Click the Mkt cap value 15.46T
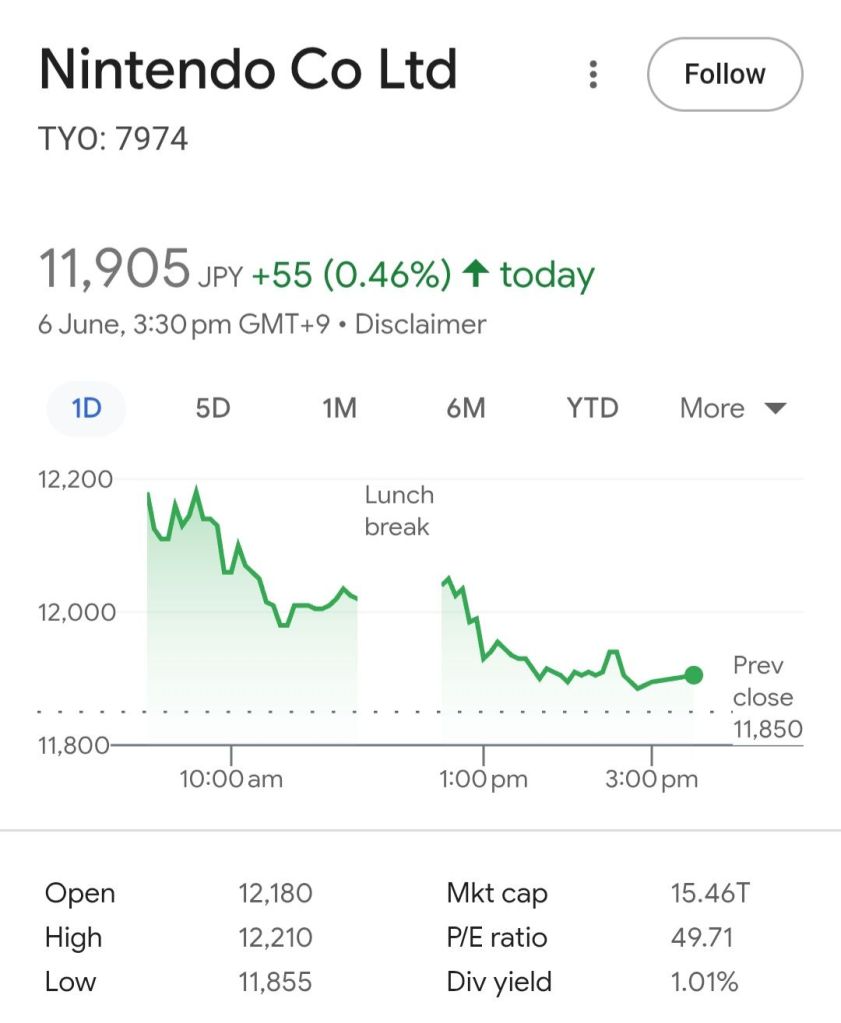Image resolution: width=841 pixels, height=1023 pixels. [703, 893]
